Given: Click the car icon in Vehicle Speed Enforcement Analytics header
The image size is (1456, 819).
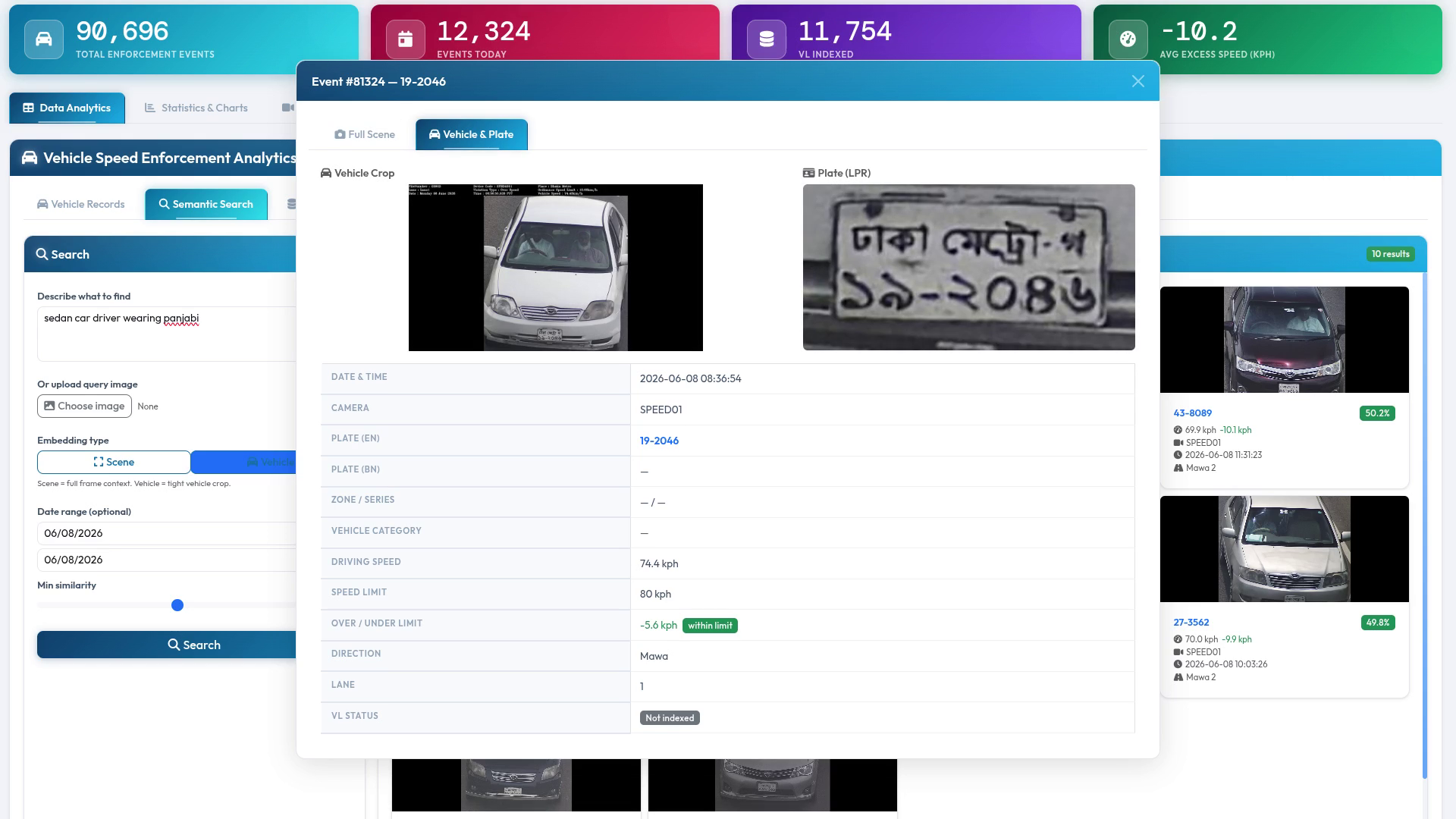Looking at the screenshot, I should (x=30, y=158).
